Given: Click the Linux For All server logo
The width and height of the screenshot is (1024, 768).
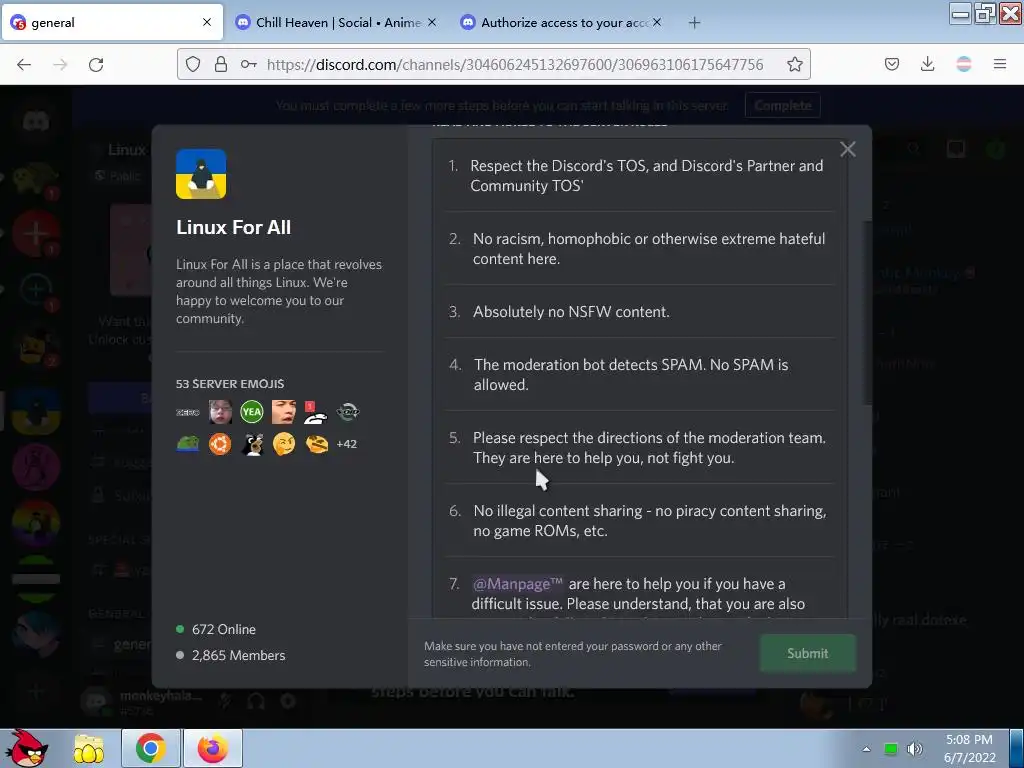Looking at the screenshot, I should pos(201,174).
